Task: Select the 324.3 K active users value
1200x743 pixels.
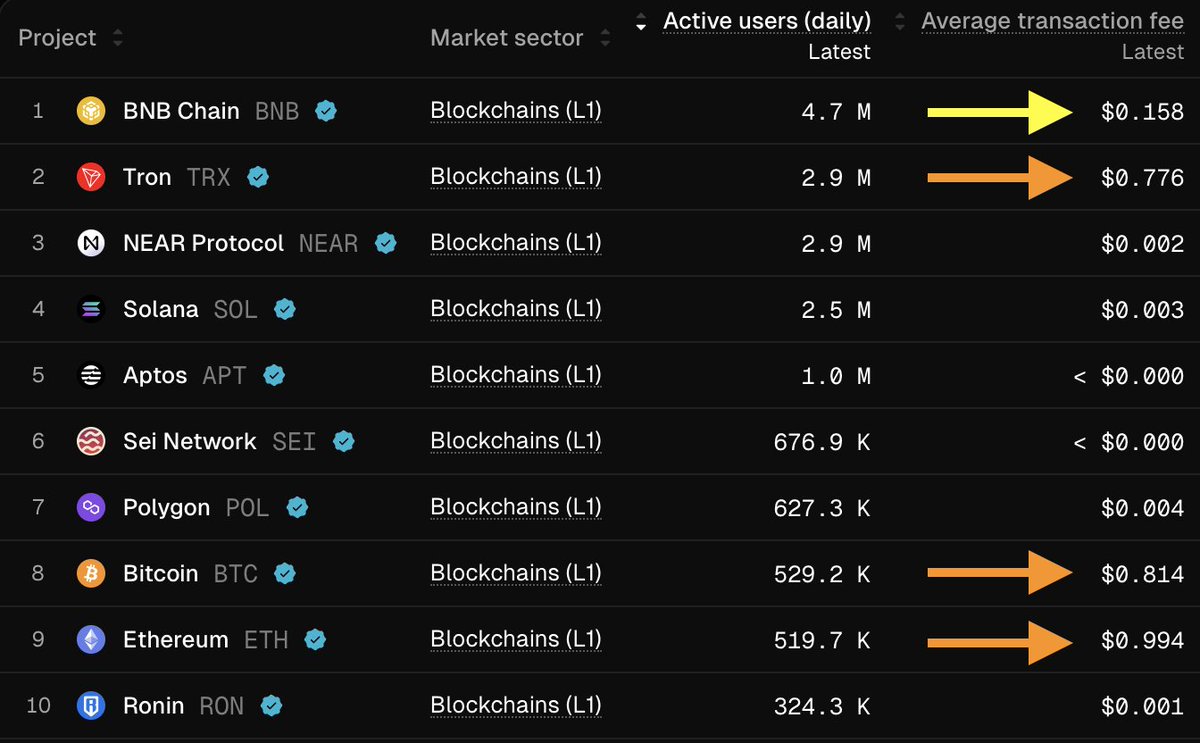Action: (822, 706)
